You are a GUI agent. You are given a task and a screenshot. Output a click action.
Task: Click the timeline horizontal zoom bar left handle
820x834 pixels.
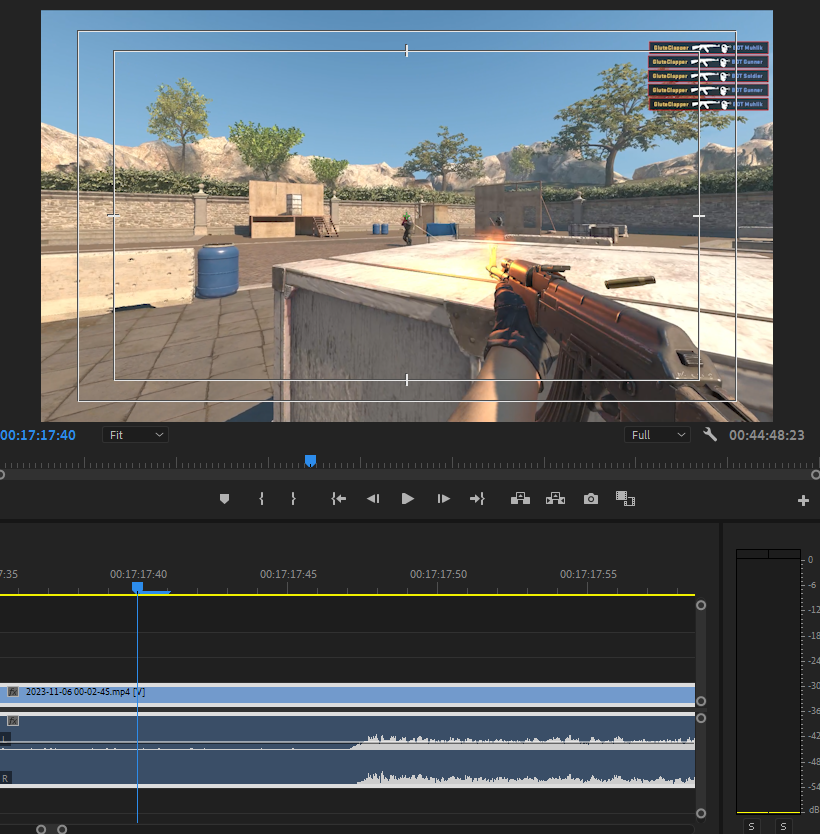pyautogui.click(x=41, y=829)
